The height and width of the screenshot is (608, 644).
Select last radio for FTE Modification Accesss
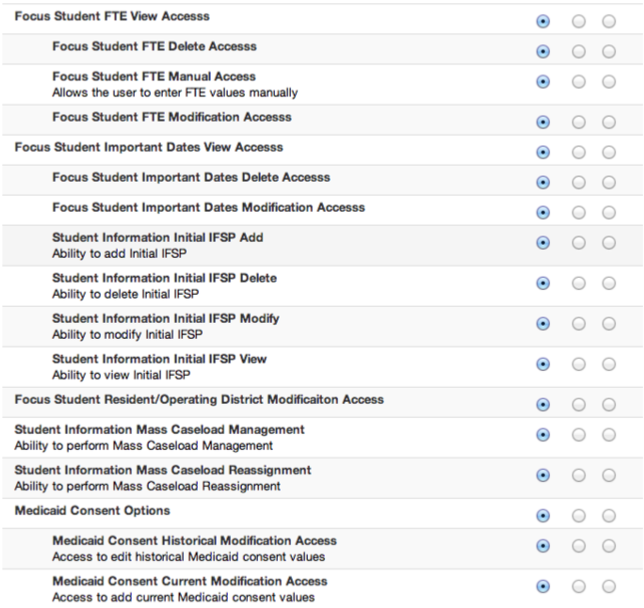pyautogui.click(x=609, y=122)
